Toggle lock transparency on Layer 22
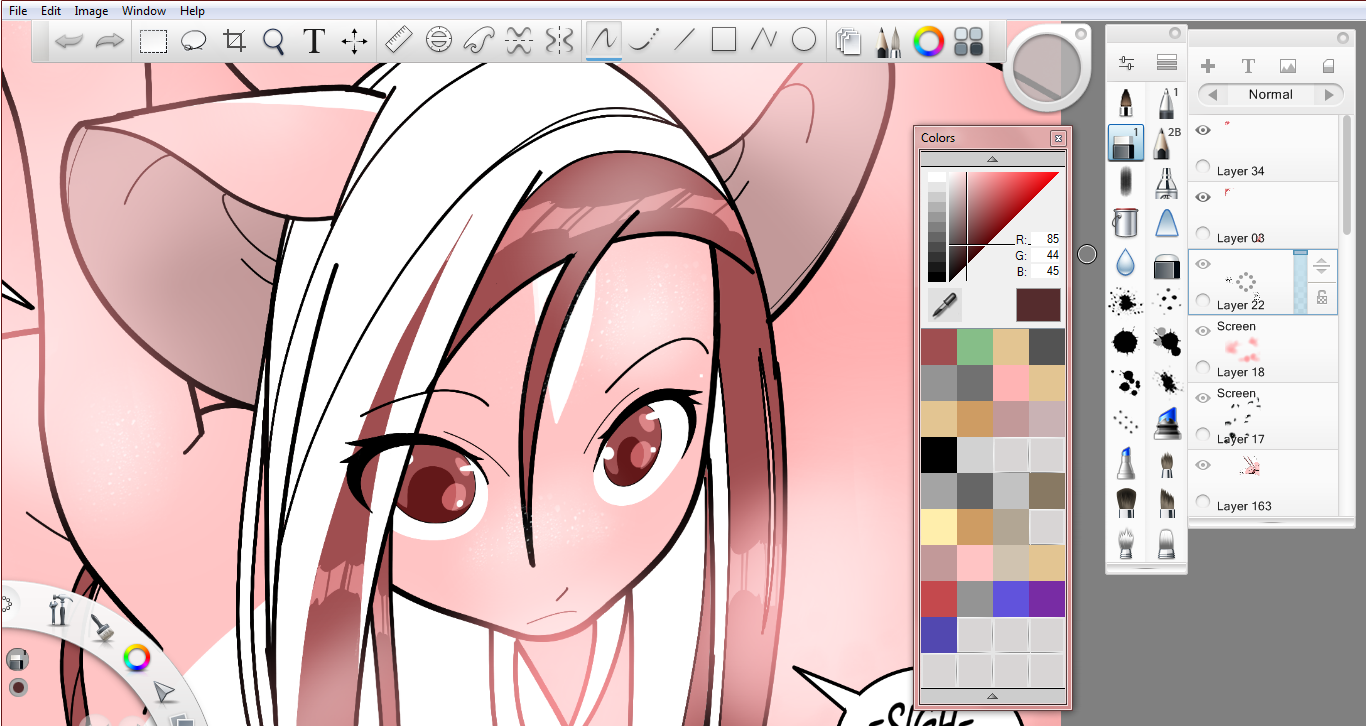Screen dimensions: 1366x726 [1322, 297]
